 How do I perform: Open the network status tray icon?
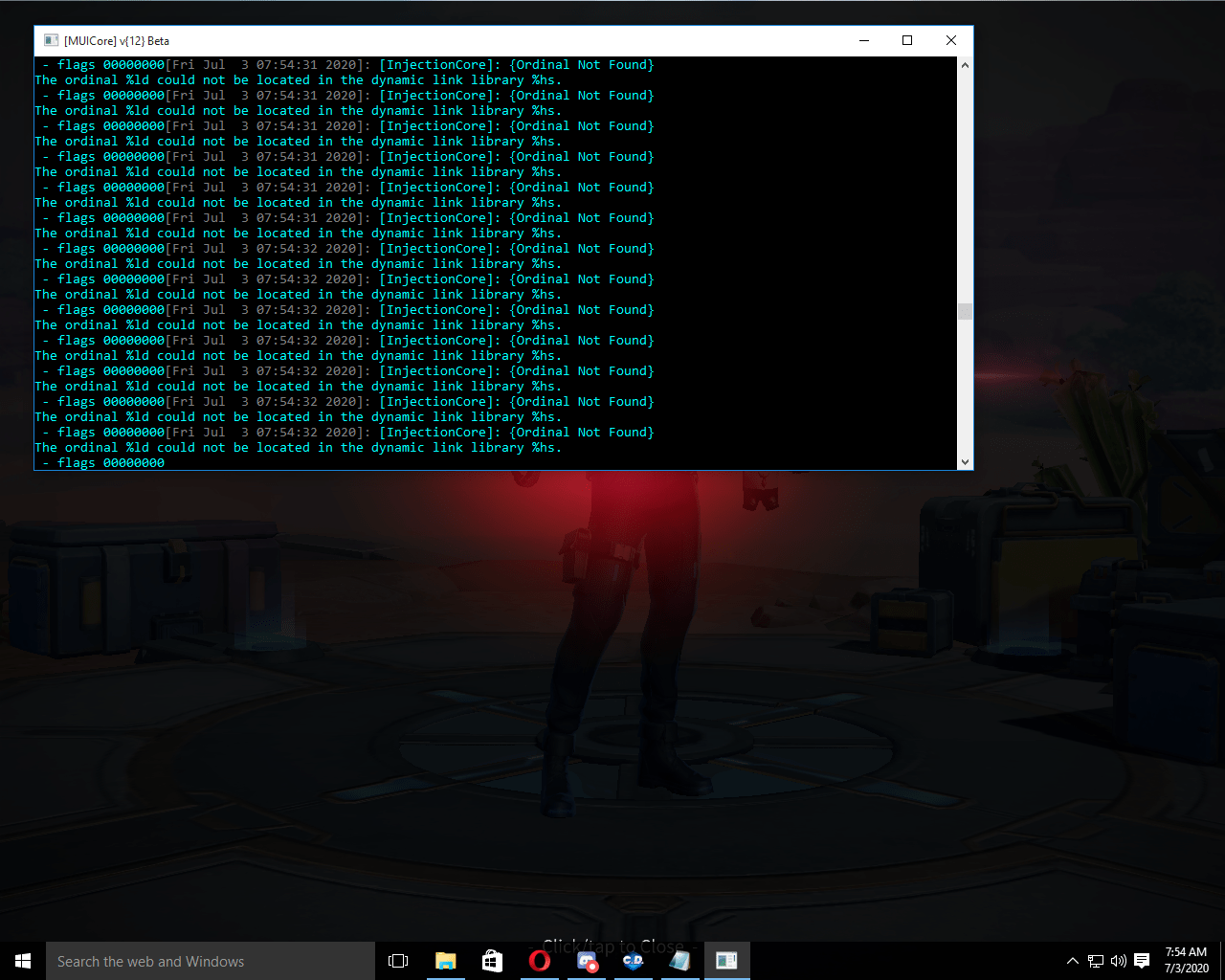click(1096, 961)
